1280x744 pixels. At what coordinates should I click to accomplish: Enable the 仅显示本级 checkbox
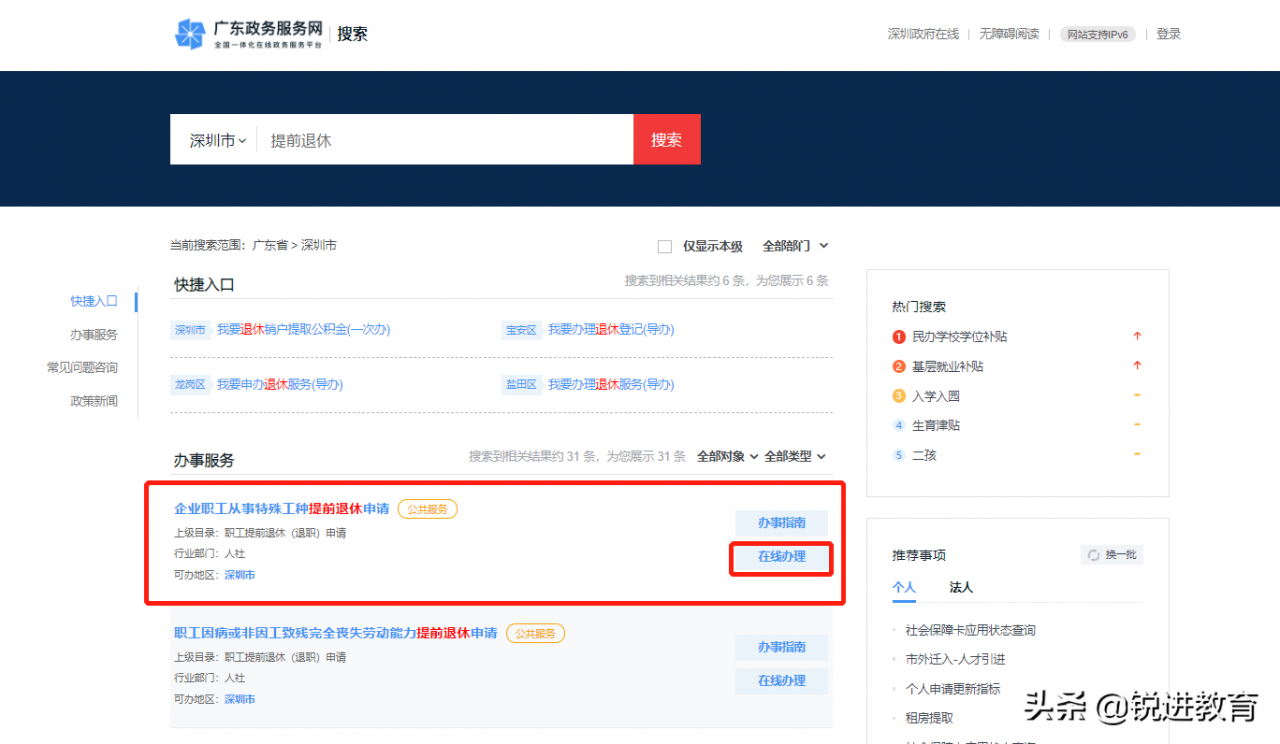664,245
